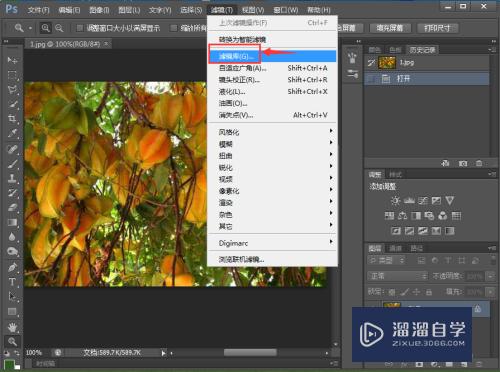Expand the 渲染 submenu
Viewport: 500px width, 372px height.
(x=272, y=203)
